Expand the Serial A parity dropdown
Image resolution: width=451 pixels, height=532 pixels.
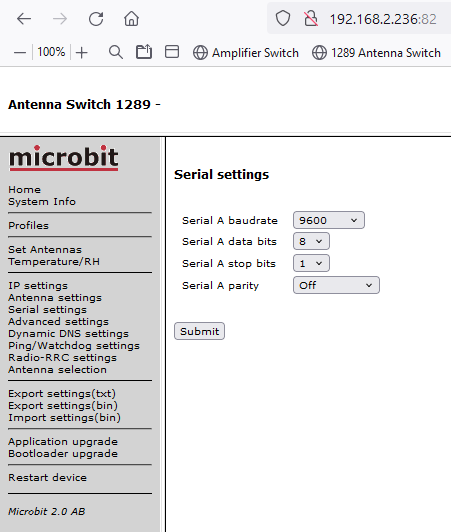click(336, 285)
